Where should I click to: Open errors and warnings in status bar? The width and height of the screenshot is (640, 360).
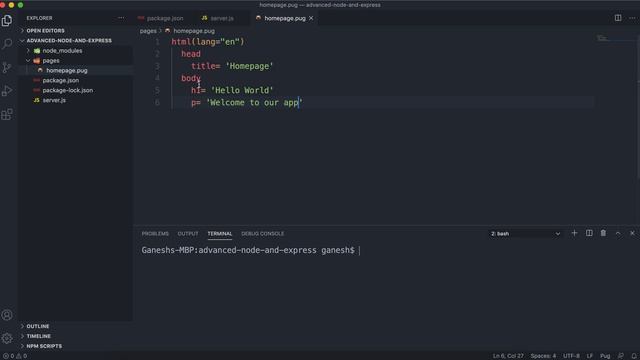(x=15, y=356)
